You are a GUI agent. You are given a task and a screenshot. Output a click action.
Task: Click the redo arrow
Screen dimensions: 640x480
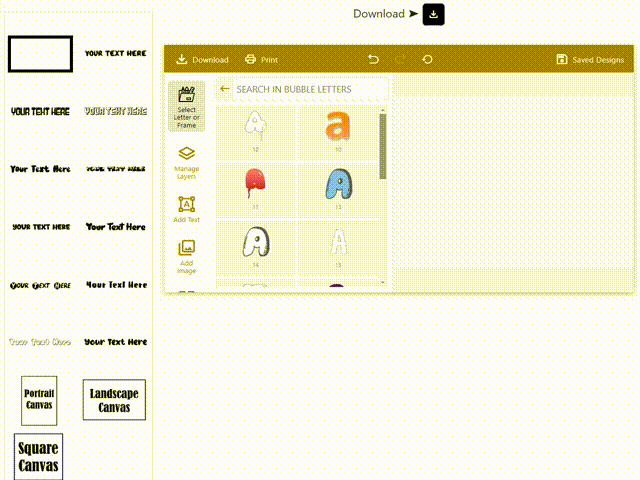point(401,60)
